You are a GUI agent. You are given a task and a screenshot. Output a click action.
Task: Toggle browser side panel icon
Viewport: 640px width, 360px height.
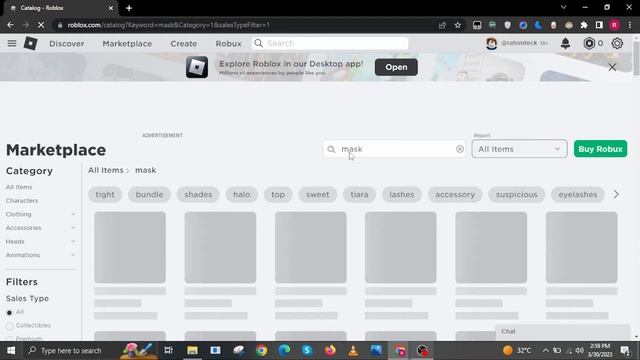[x=599, y=25]
